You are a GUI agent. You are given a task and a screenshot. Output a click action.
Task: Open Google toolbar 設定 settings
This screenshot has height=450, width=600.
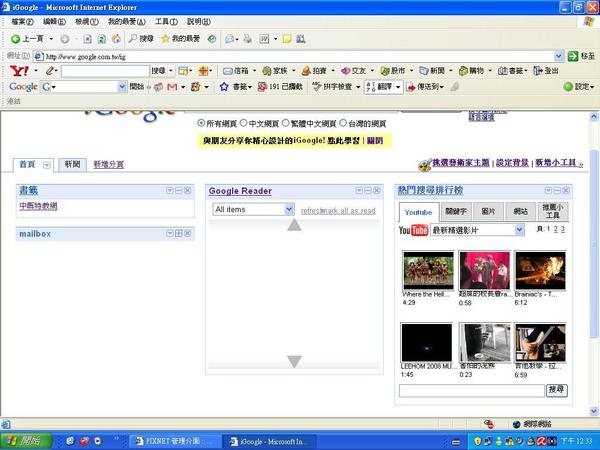[x=579, y=87]
